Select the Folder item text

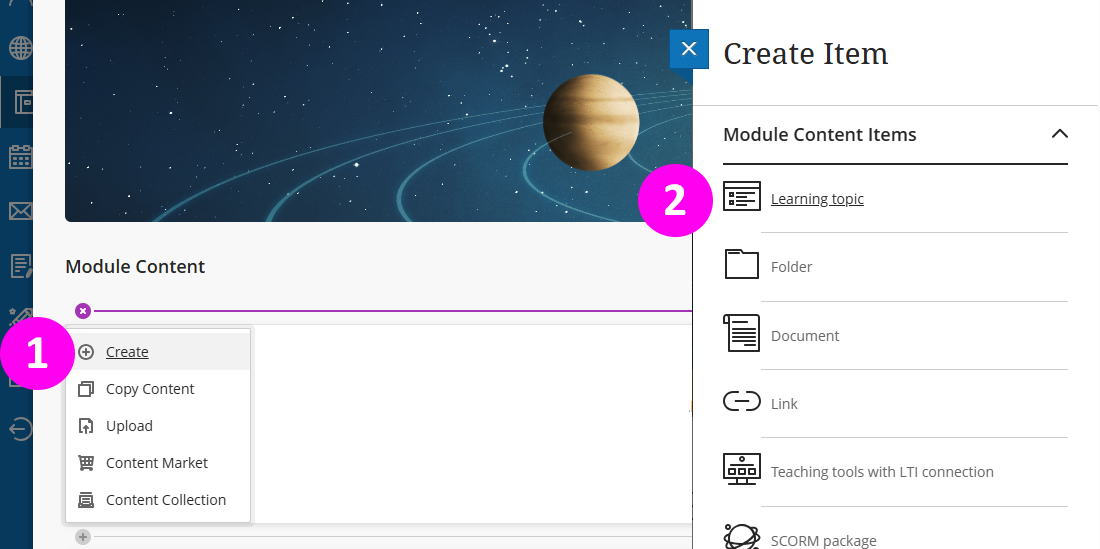pos(791,267)
